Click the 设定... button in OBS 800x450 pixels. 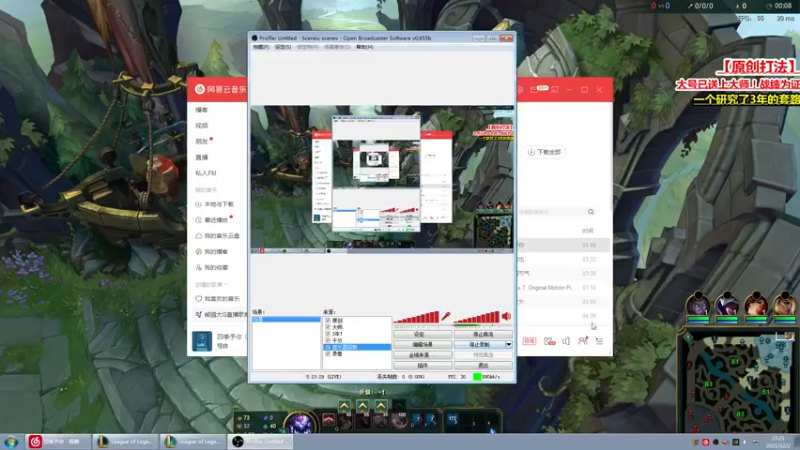click(422, 335)
